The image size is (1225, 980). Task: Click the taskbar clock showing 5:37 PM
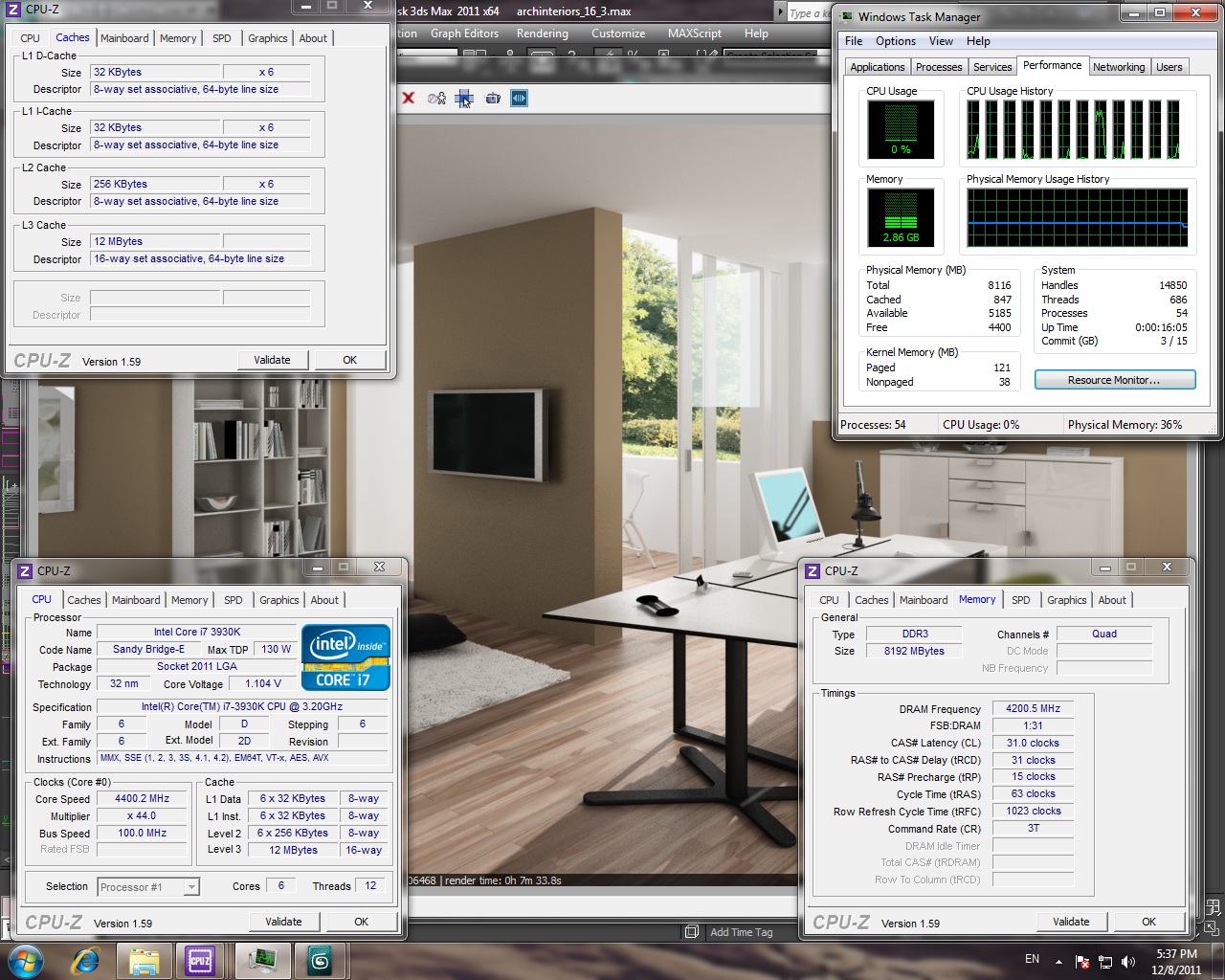1176,954
